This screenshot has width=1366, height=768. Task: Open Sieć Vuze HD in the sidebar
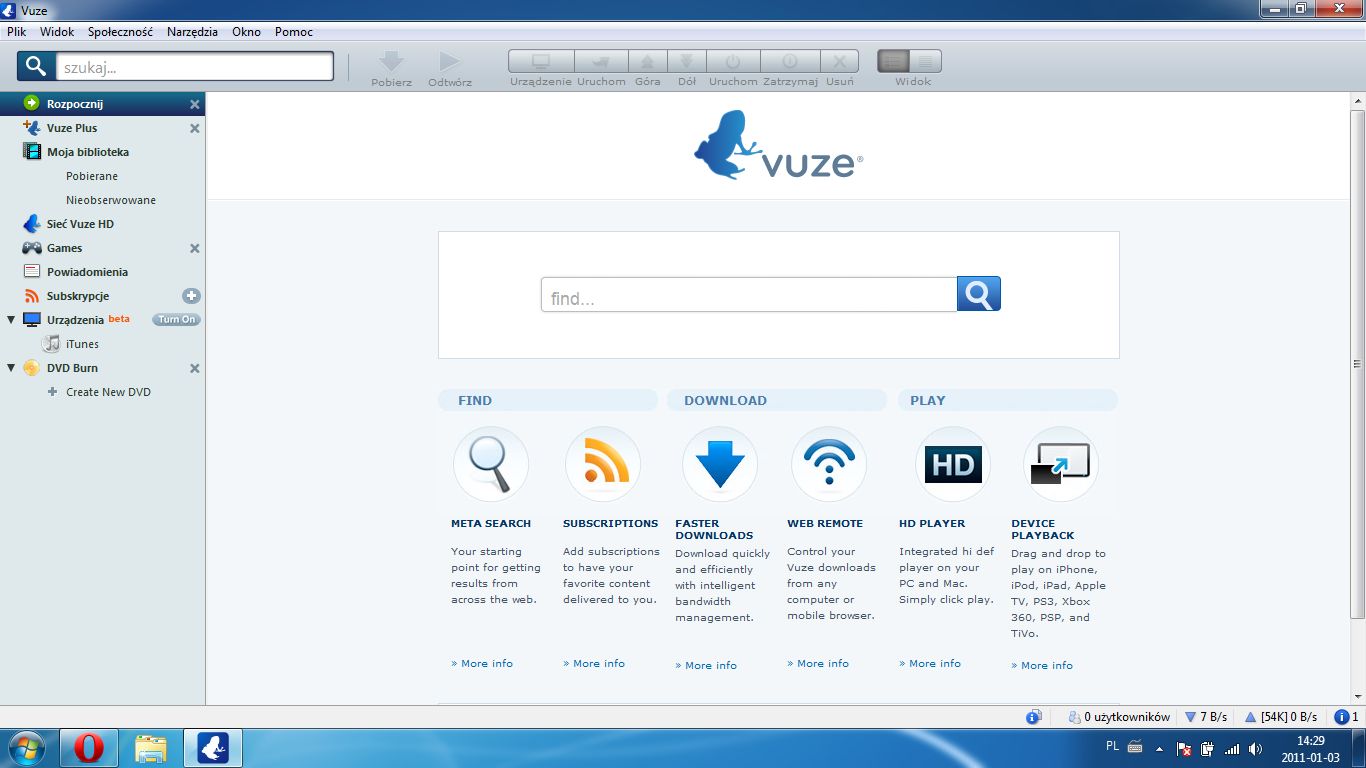pyautogui.click(x=80, y=224)
